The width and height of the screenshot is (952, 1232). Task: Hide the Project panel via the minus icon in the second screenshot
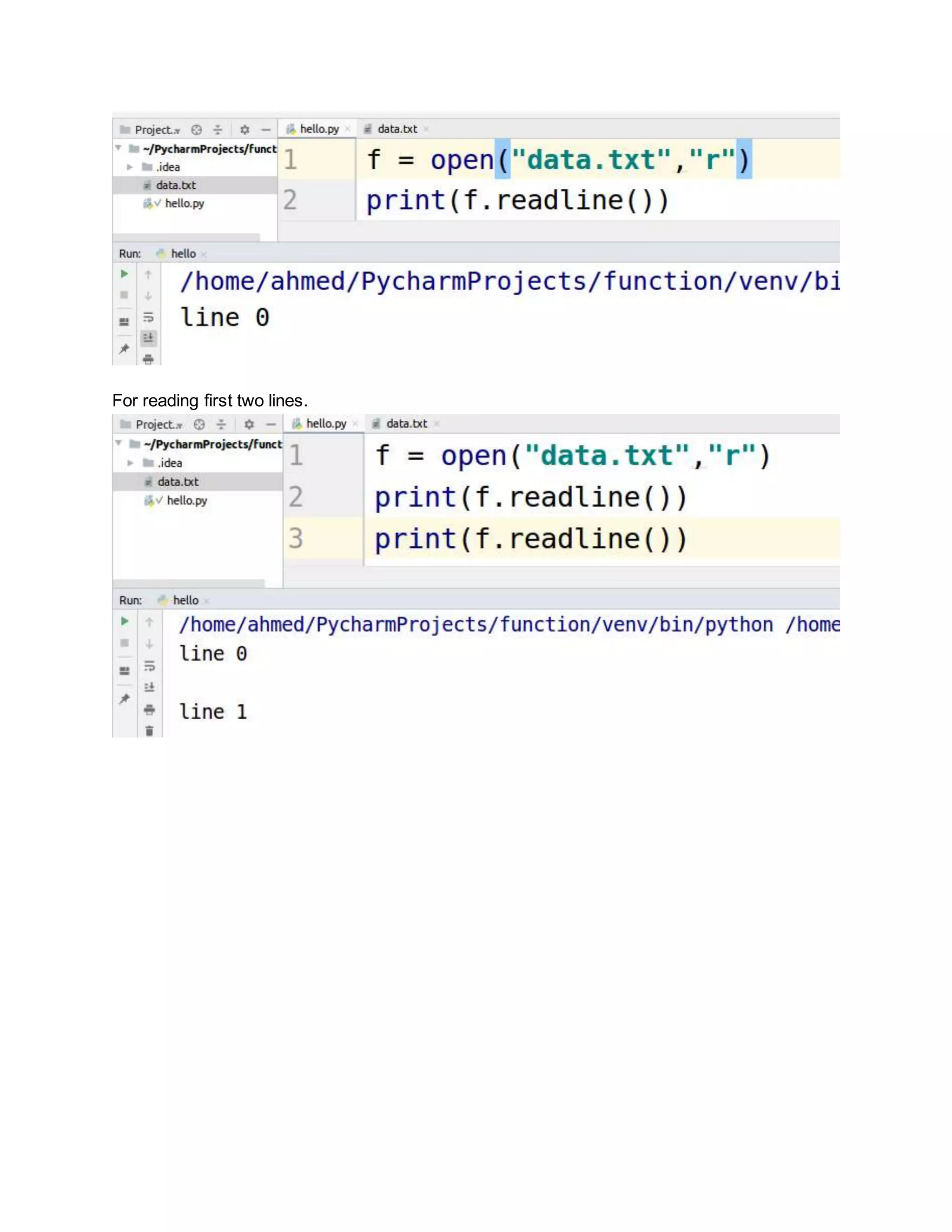(x=271, y=424)
